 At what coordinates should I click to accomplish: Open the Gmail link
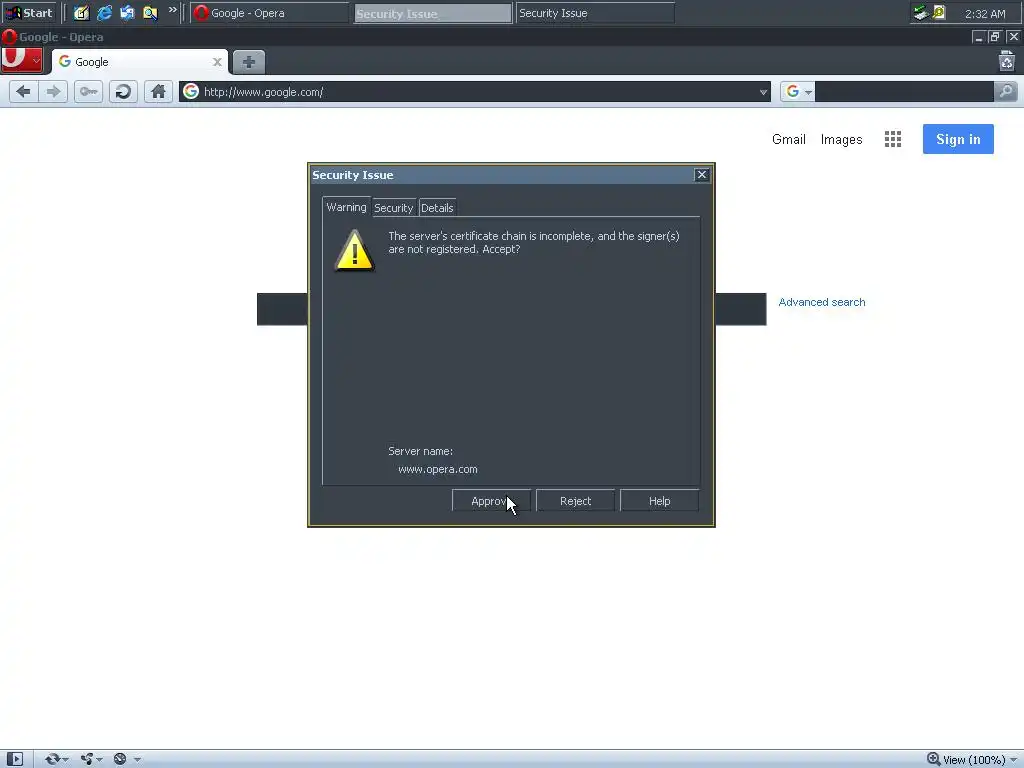pyautogui.click(x=789, y=139)
